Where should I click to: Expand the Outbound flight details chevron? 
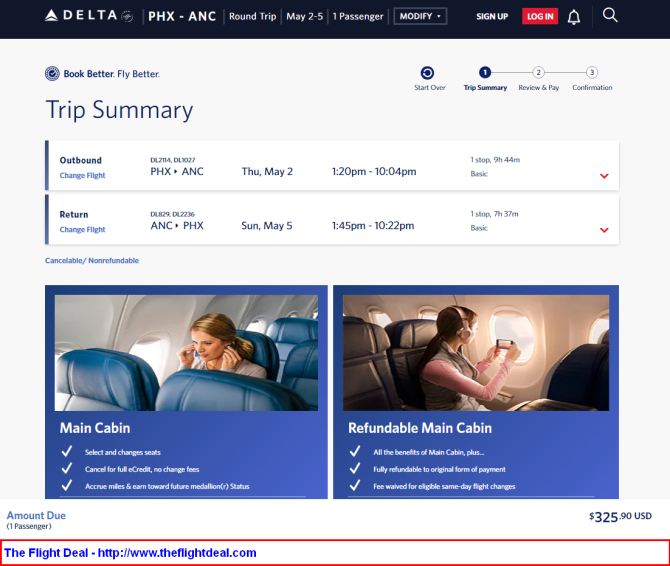tap(604, 176)
